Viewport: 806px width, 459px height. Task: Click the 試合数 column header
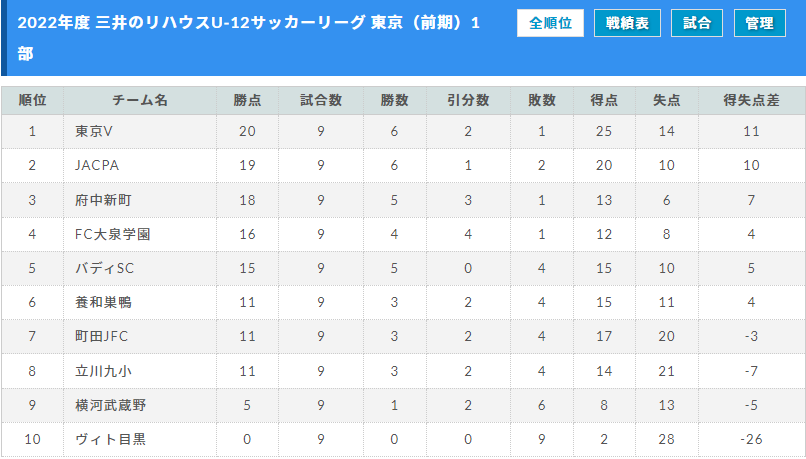coord(321,100)
